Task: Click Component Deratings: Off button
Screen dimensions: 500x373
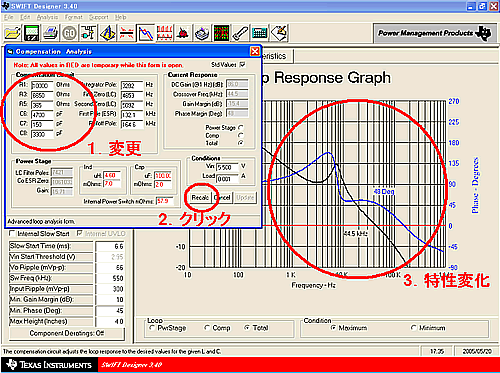Action: [67, 333]
